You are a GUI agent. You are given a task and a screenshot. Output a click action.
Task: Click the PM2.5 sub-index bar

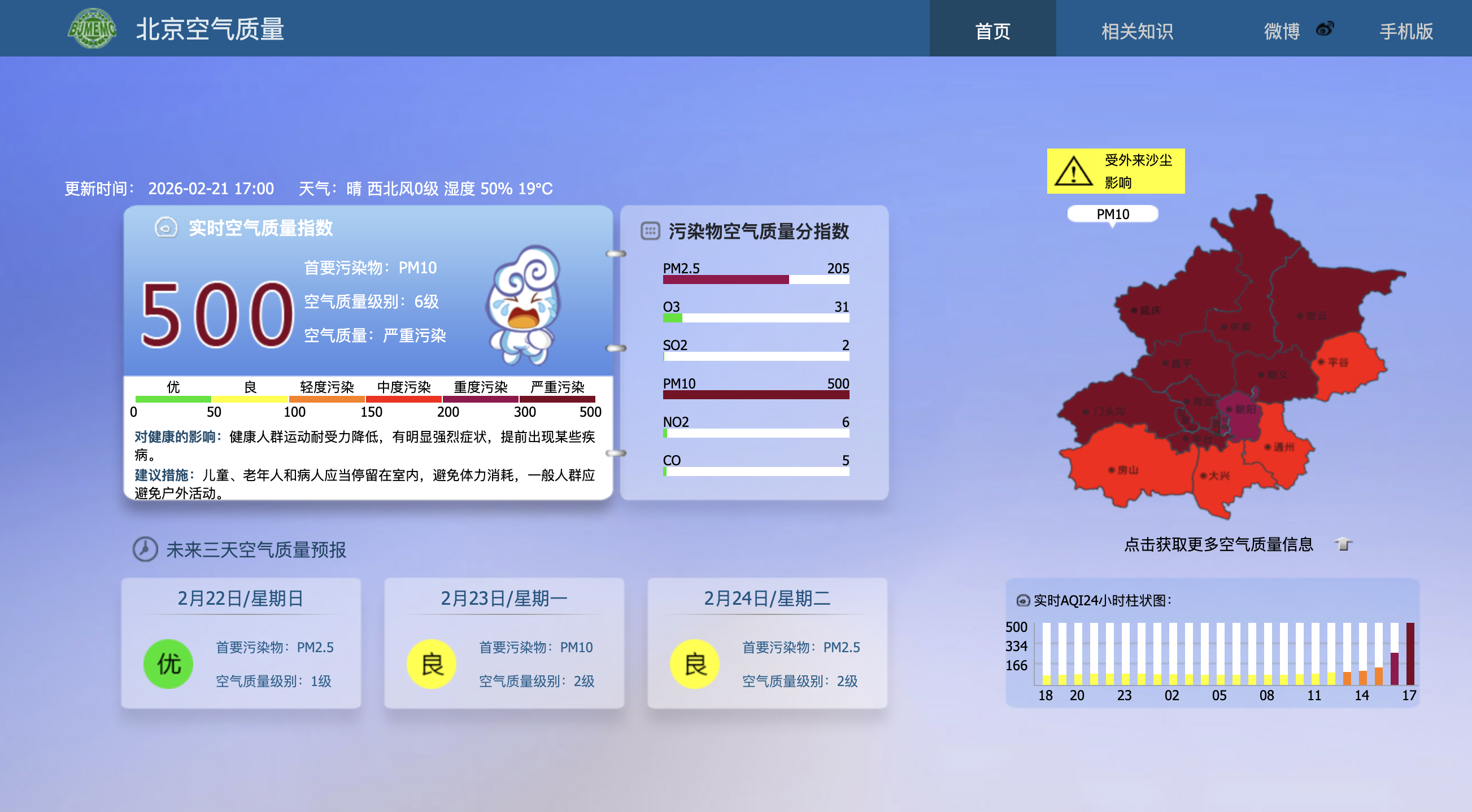[x=755, y=280]
